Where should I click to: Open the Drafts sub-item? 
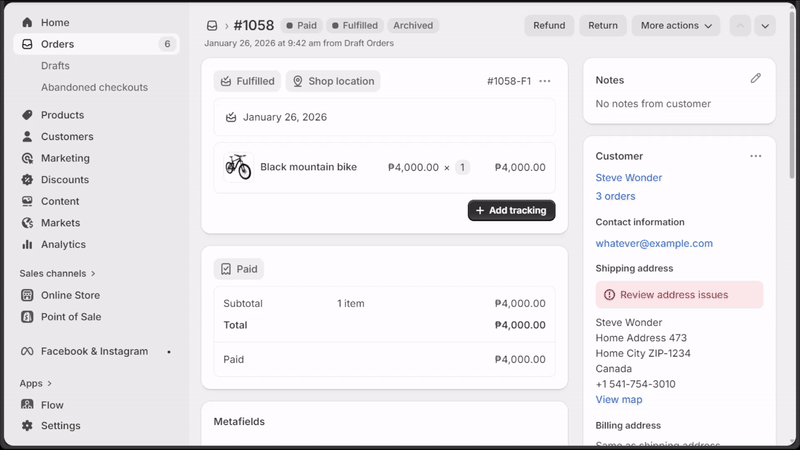[55, 66]
